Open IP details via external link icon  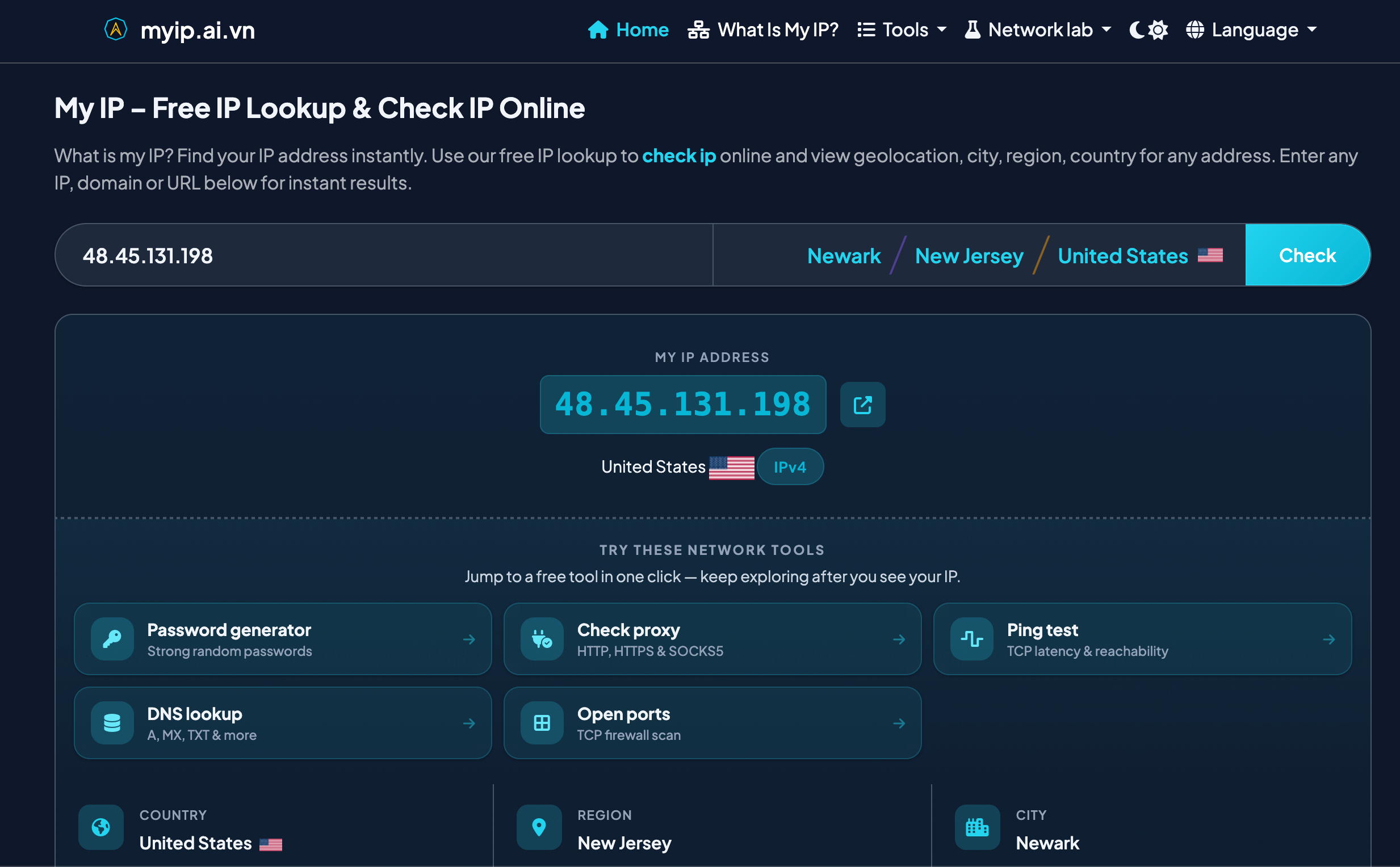point(862,405)
